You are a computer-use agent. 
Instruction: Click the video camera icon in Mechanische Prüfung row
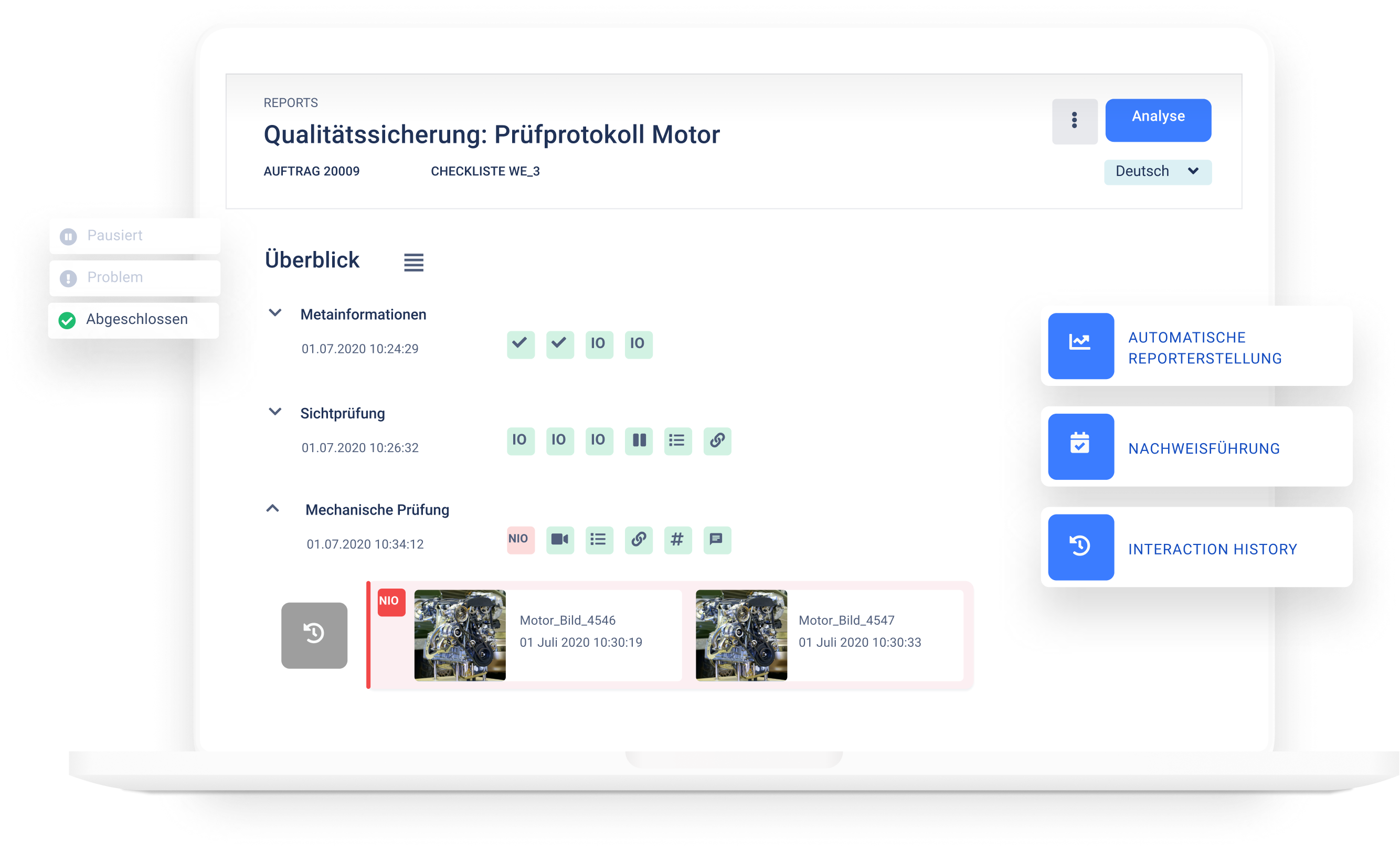click(x=558, y=540)
